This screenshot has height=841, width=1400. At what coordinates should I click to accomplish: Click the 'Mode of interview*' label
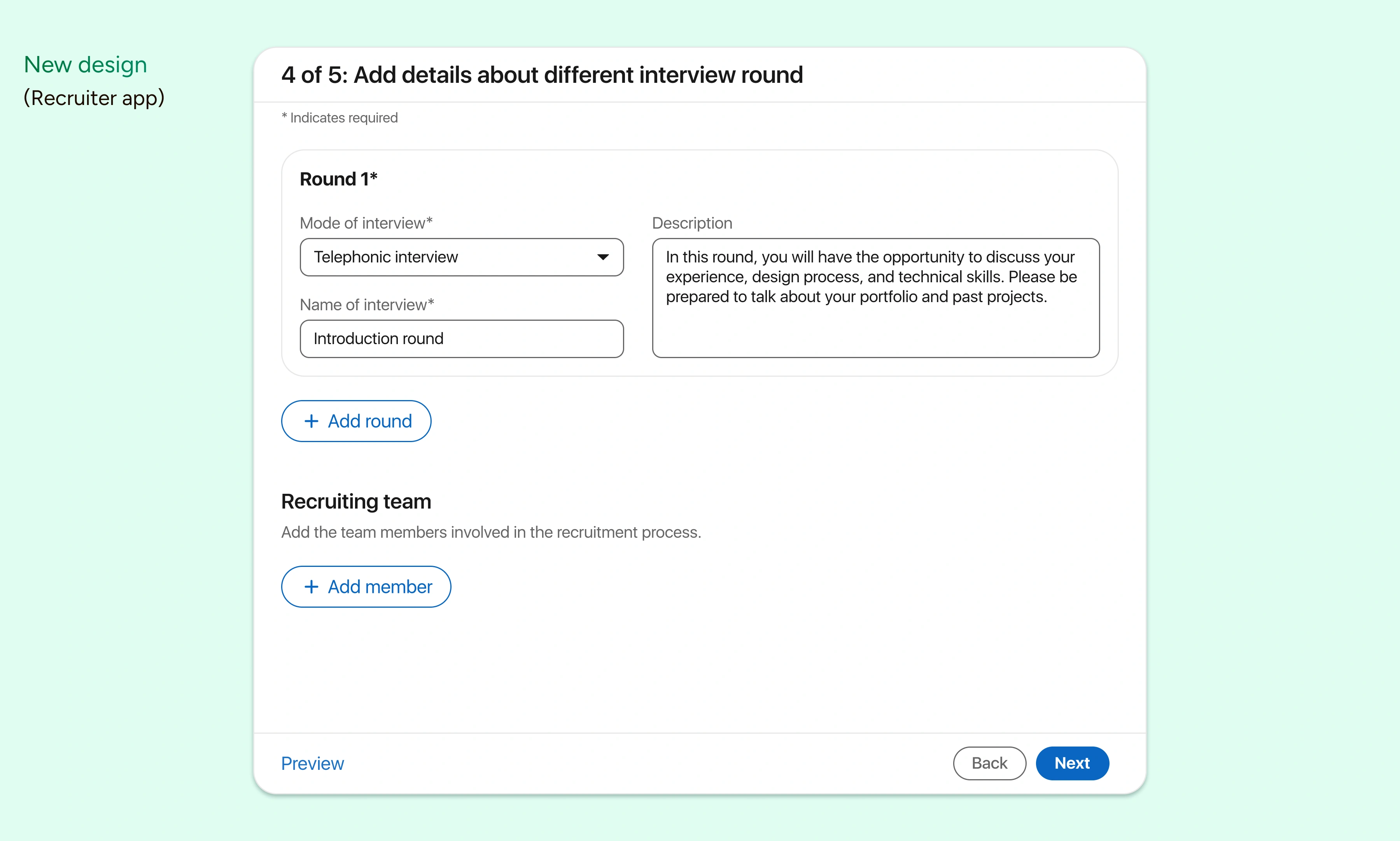pyautogui.click(x=366, y=223)
